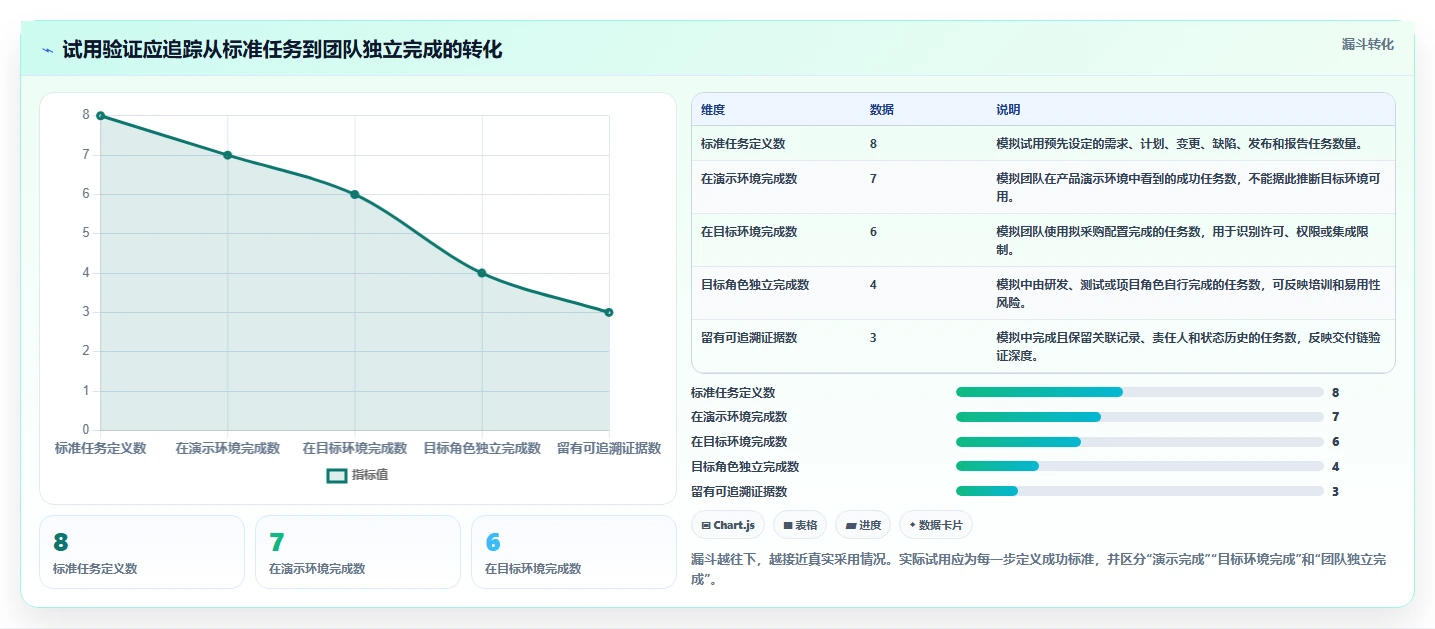Click the description starting 模拟团队在产品演示环境
Image resolution: width=1435 pixels, height=629 pixels.
pos(1188,187)
